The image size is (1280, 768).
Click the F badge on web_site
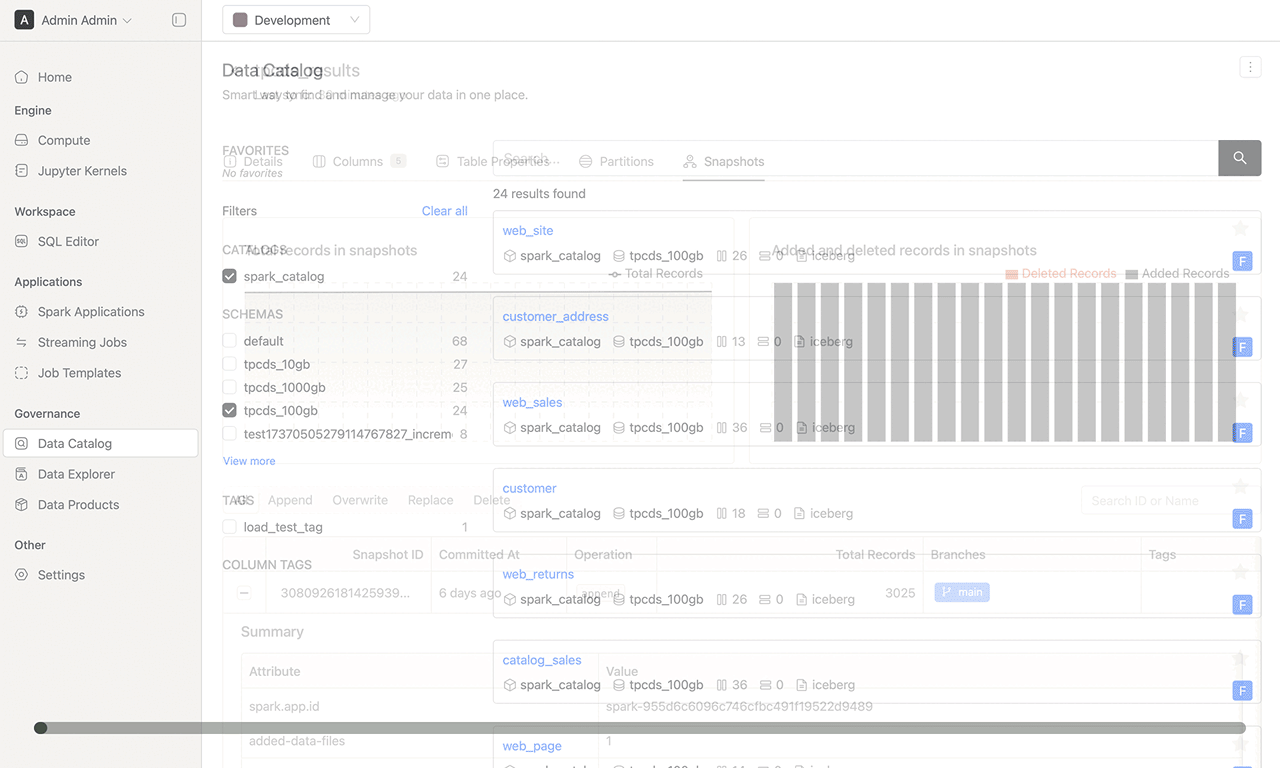(1242, 261)
